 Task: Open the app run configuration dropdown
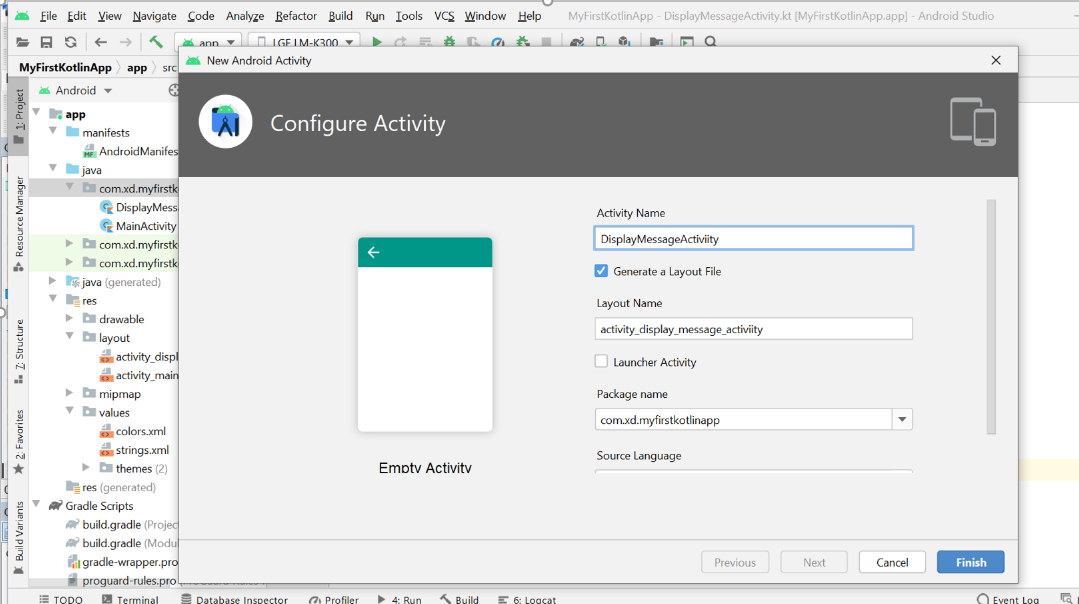click(x=209, y=42)
